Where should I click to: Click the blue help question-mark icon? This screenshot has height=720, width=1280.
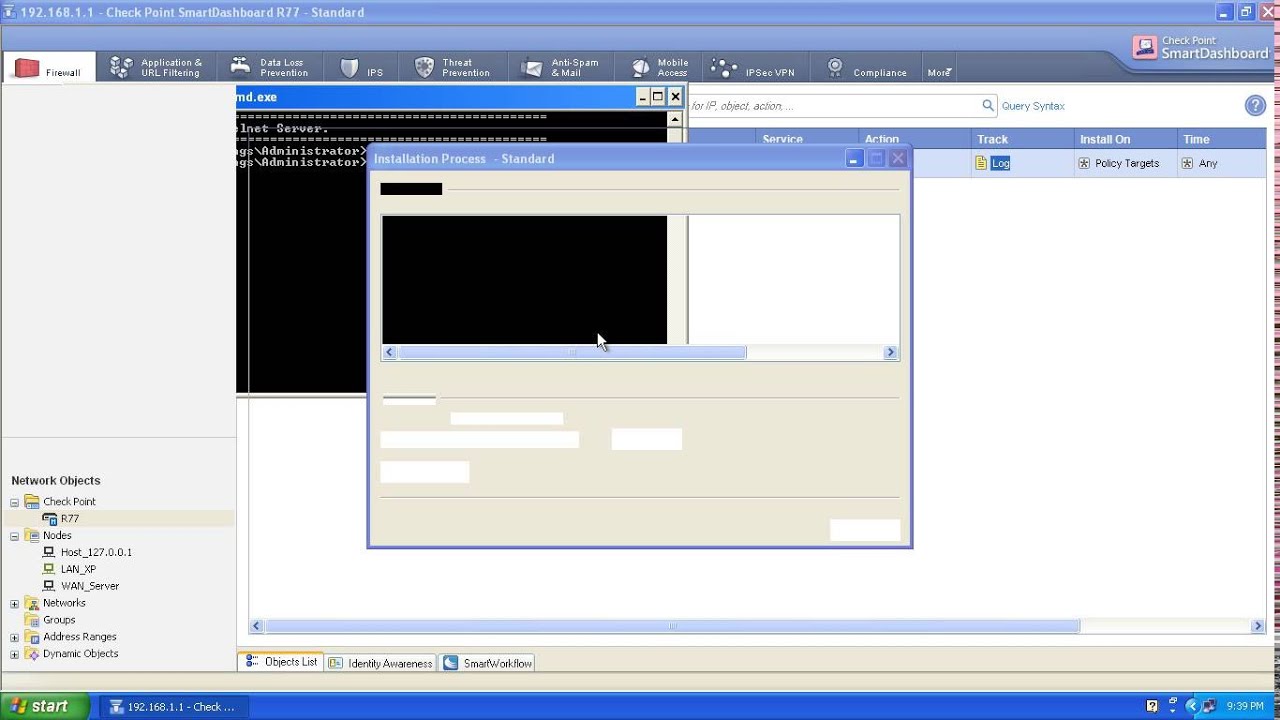pyautogui.click(x=1255, y=106)
